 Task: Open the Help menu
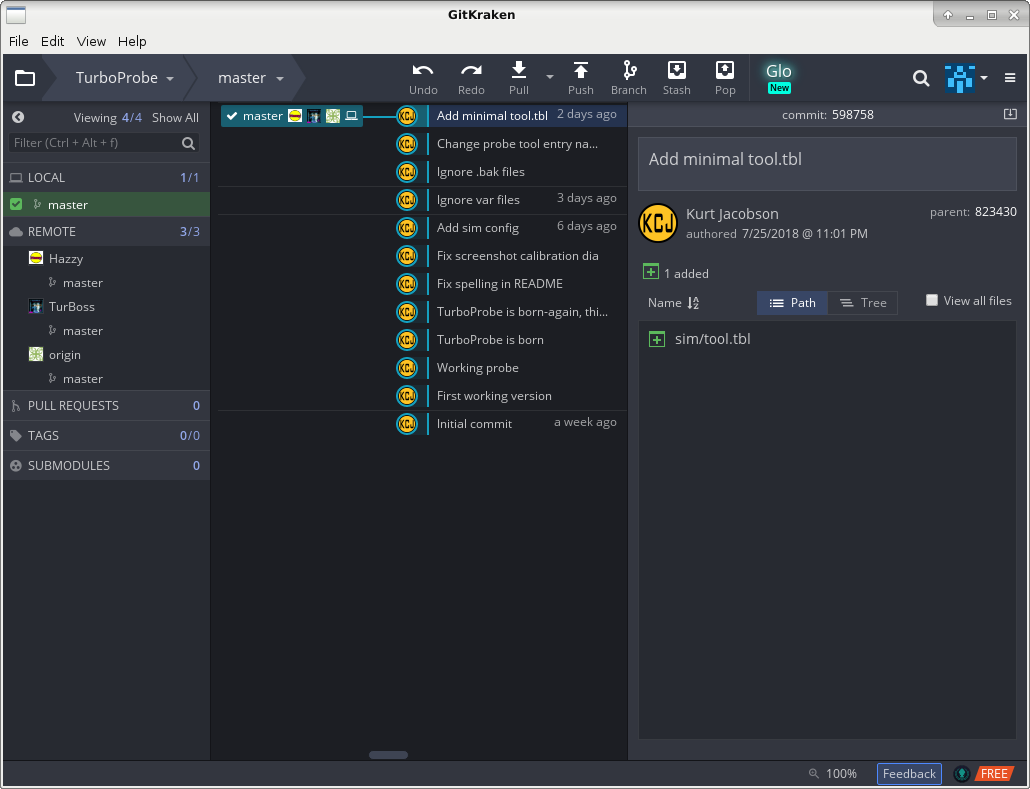coord(132,41)
